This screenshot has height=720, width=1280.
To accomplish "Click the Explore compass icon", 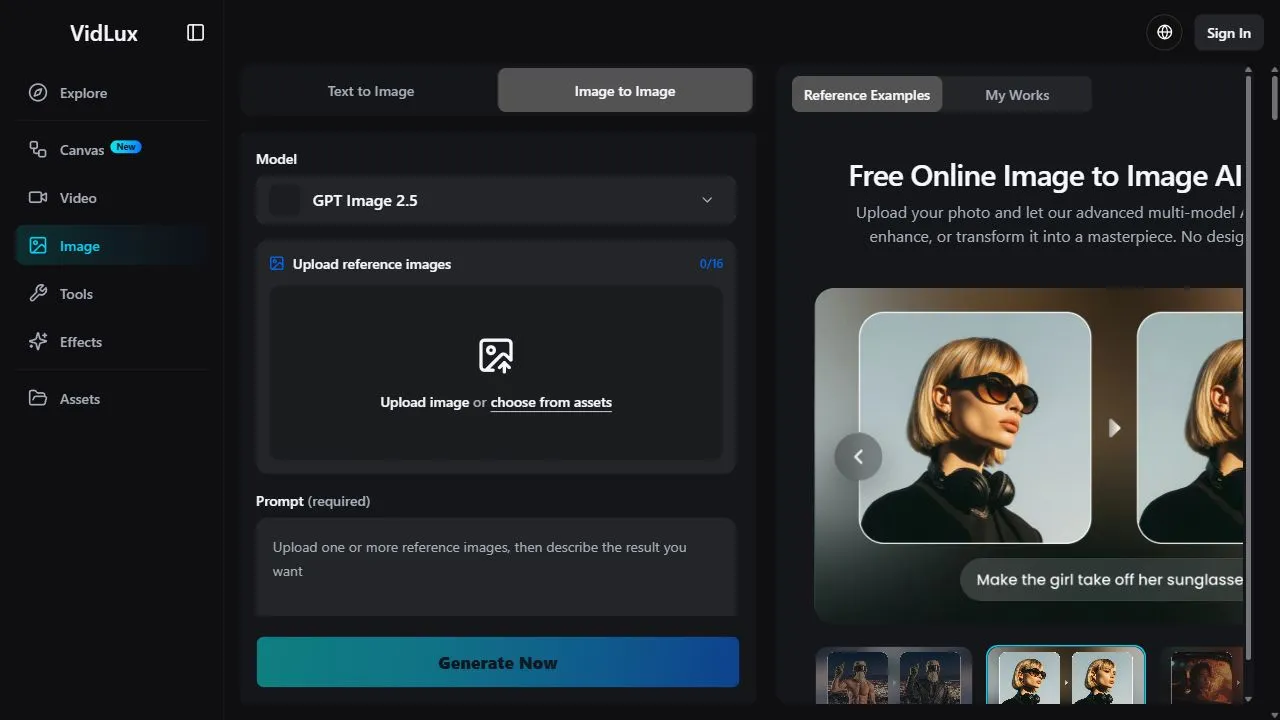I will (x=38, y=93).
